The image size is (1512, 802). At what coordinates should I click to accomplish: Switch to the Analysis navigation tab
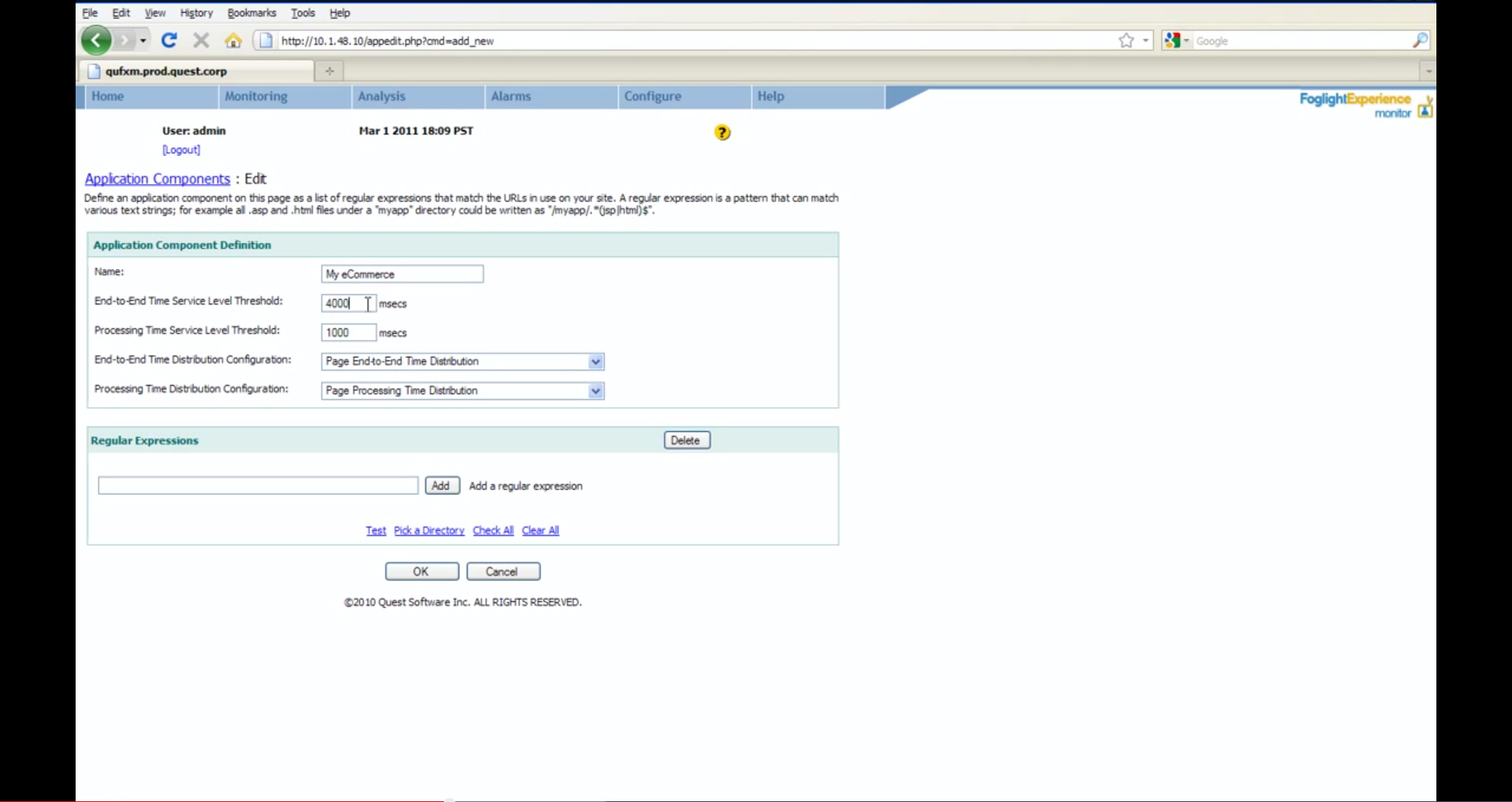[x=417, y=97]
